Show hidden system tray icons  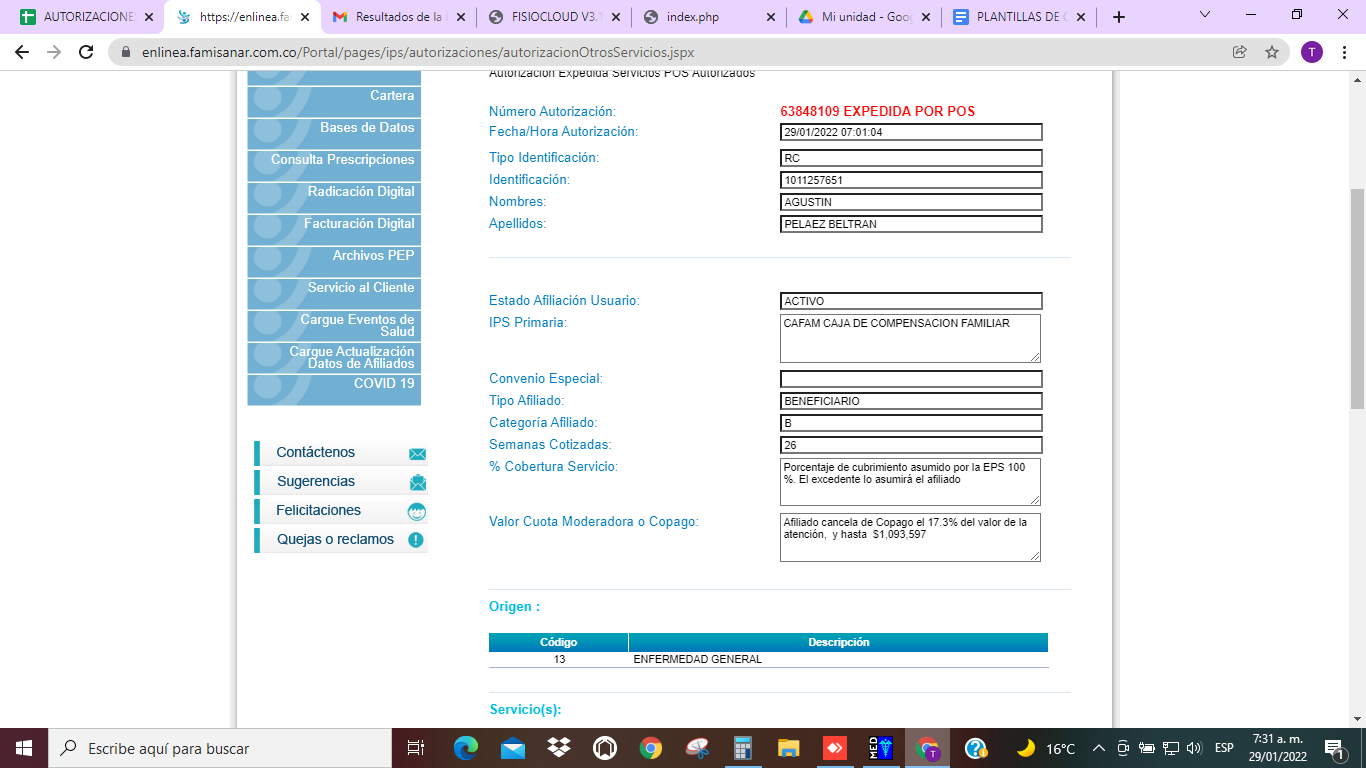(x=1098, y=748)
